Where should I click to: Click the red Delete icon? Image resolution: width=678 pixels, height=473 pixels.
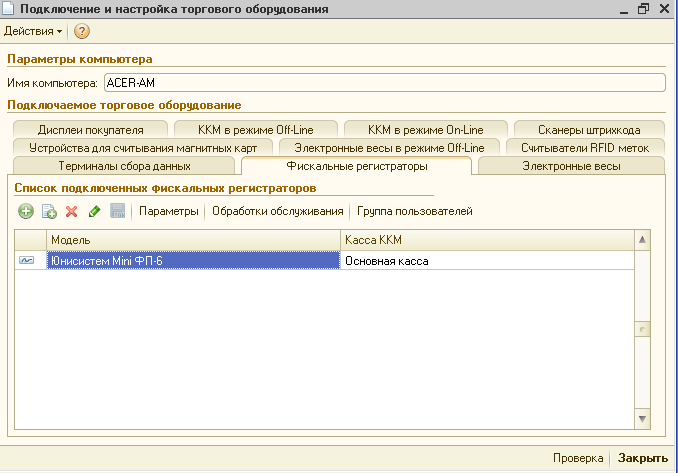click(71, 211)
